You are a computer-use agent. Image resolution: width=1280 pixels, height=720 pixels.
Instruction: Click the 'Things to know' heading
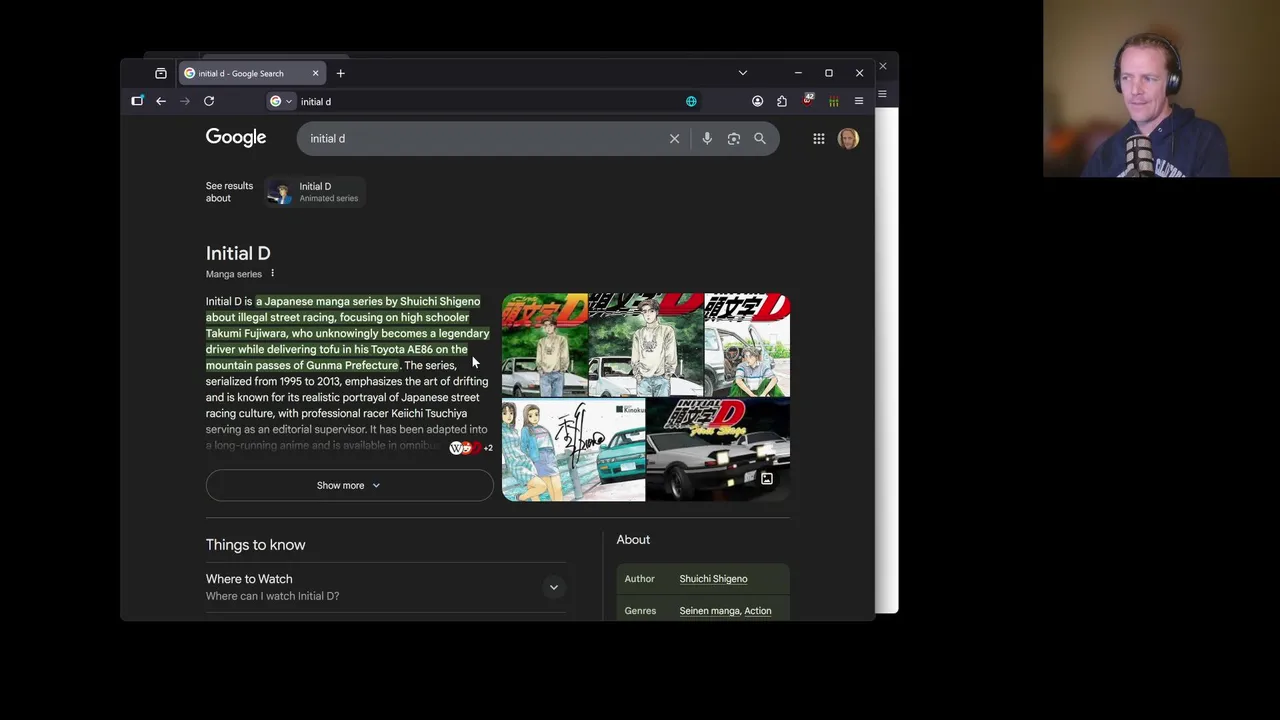(x=256, y=545)
